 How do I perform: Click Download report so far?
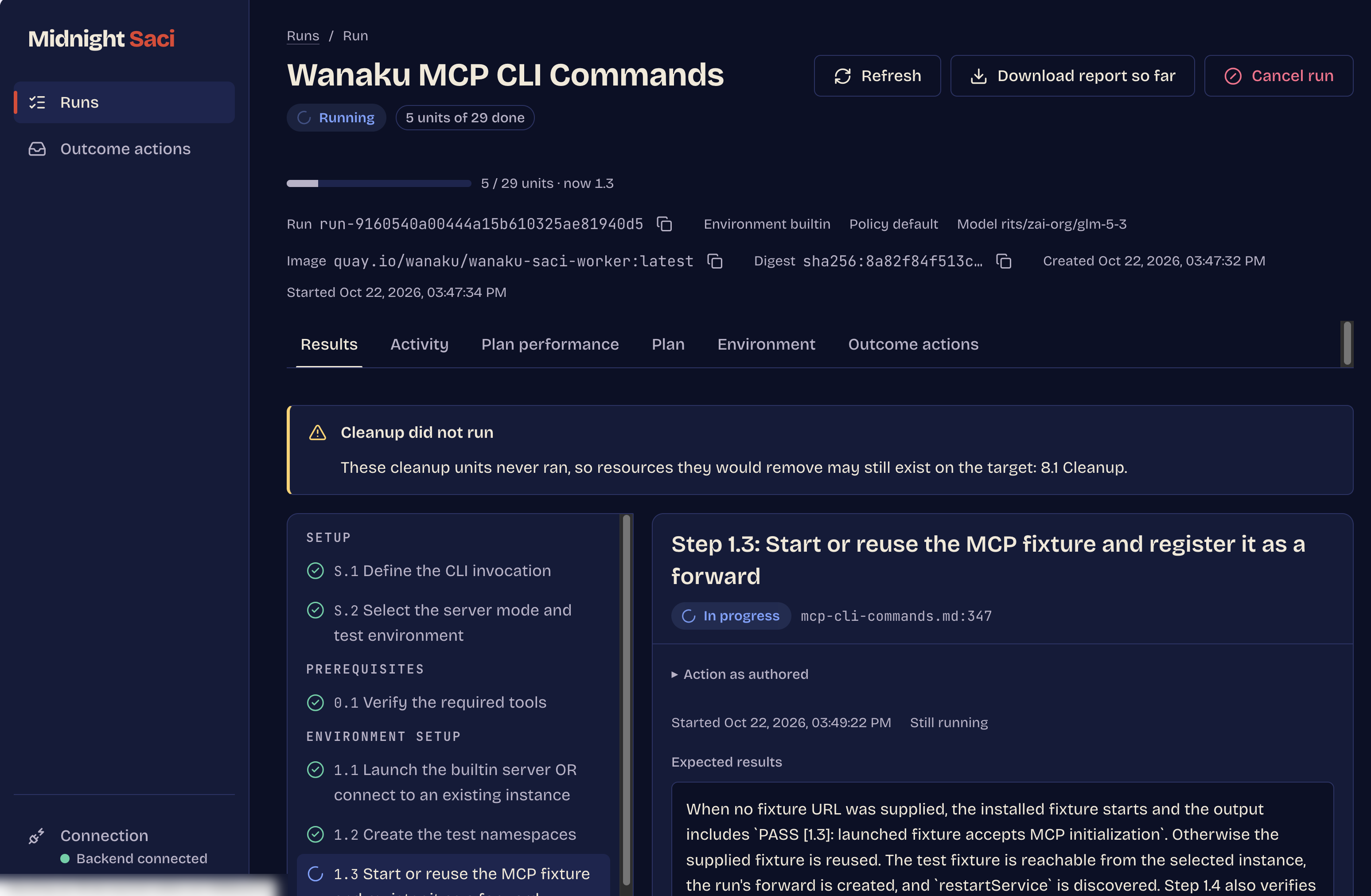click(1072, 76)
